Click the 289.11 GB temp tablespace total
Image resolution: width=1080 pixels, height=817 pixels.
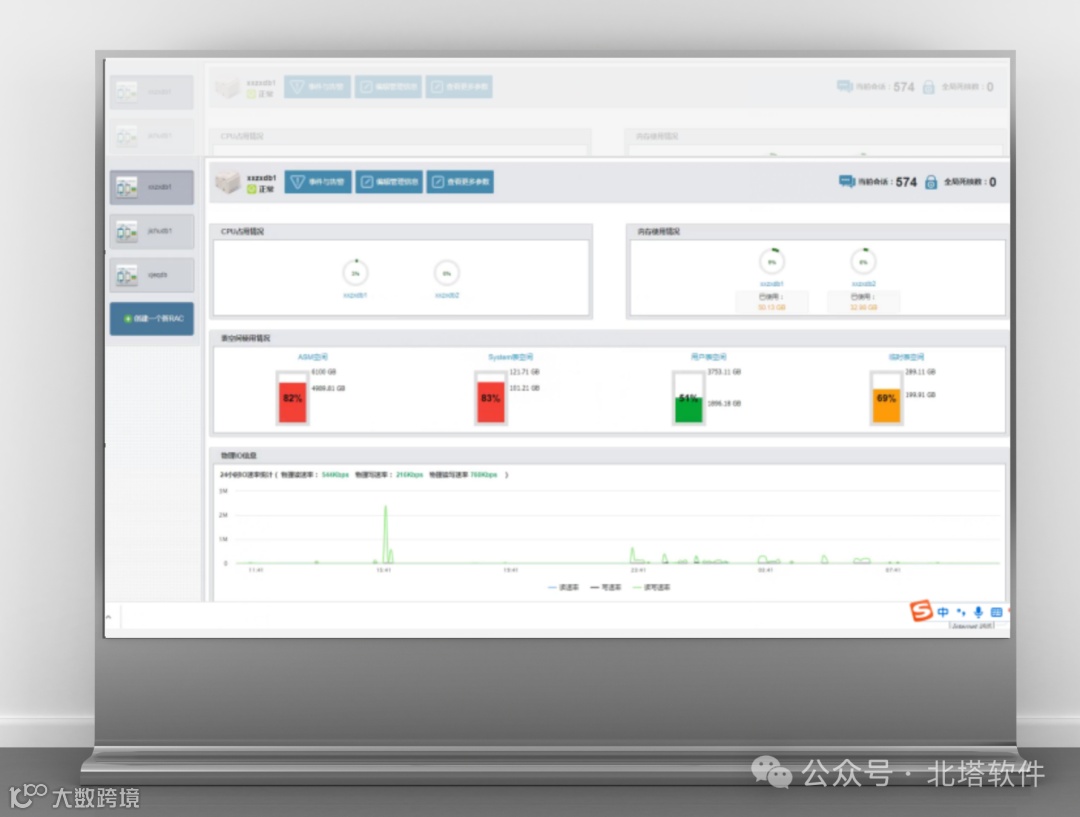920,372
